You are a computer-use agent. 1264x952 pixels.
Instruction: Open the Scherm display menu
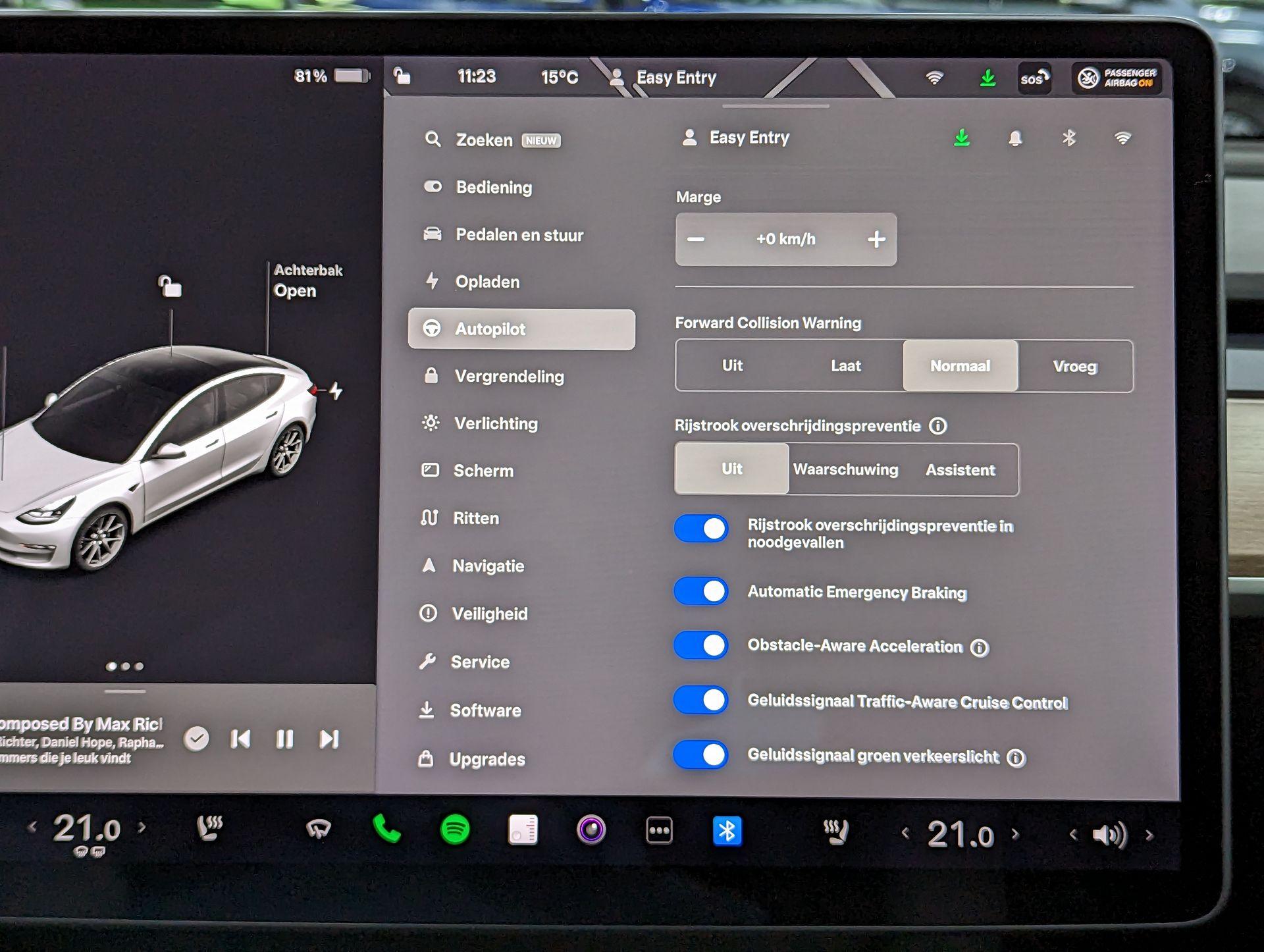click(x=467, y=471)
